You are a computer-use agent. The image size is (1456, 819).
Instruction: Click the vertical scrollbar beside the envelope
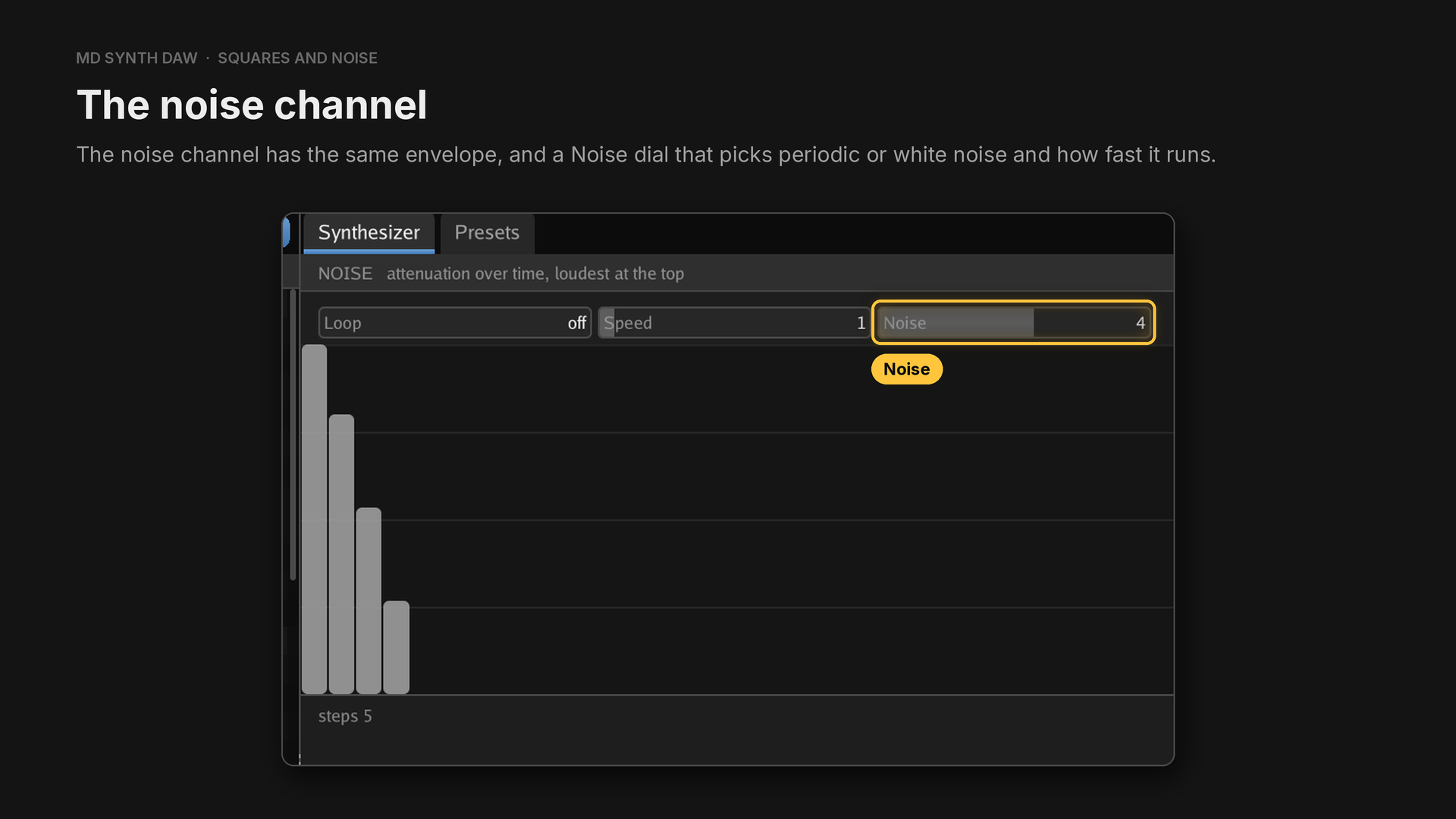click(293, 435)
